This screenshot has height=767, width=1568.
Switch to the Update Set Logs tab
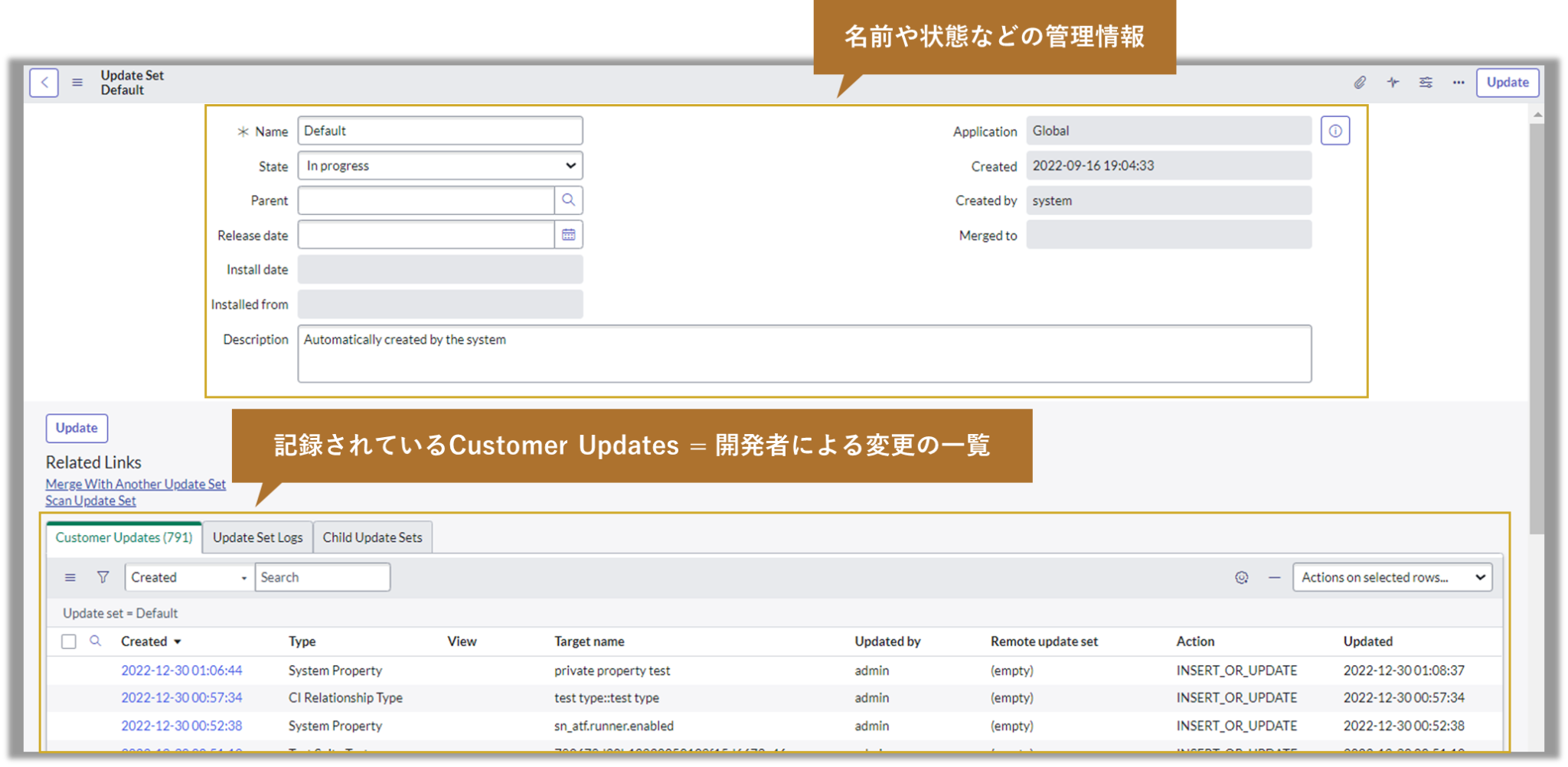[x=257, y=537]
